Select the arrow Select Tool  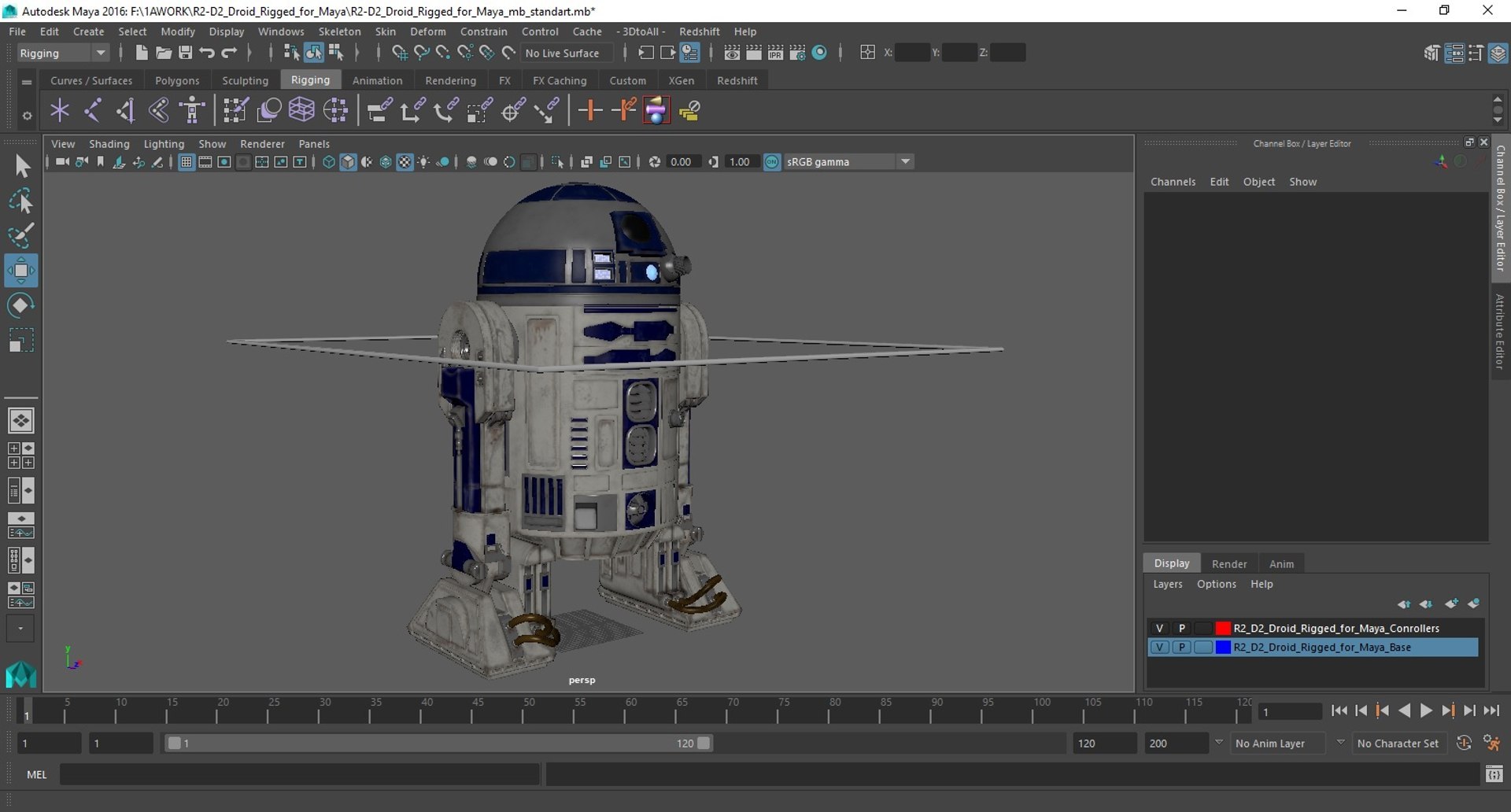pyautogui.click(x=21, y=166)
